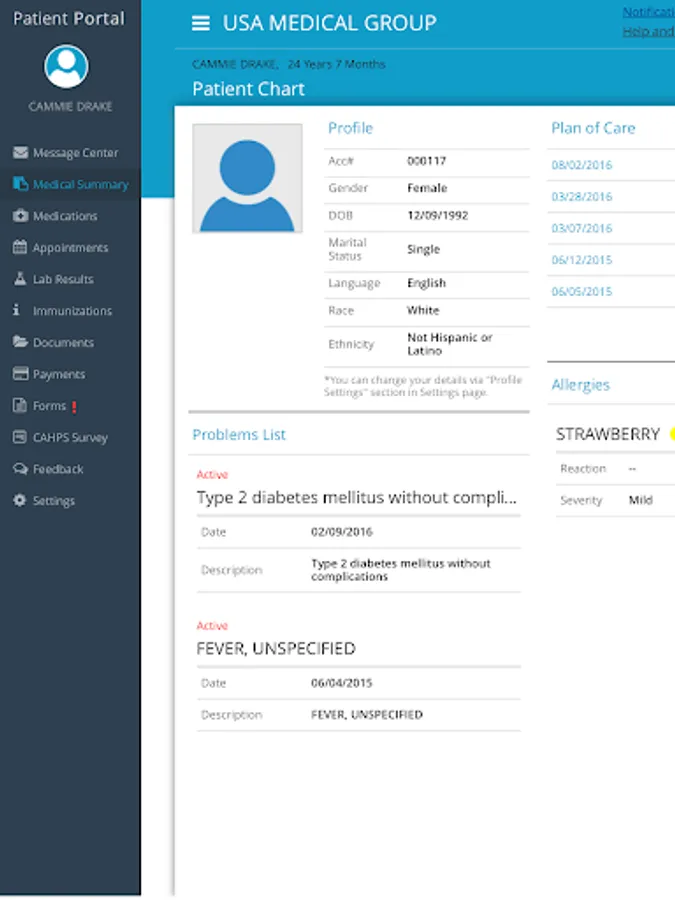Click the Allergies heading

pyautogui.click(x=580, y=385)
